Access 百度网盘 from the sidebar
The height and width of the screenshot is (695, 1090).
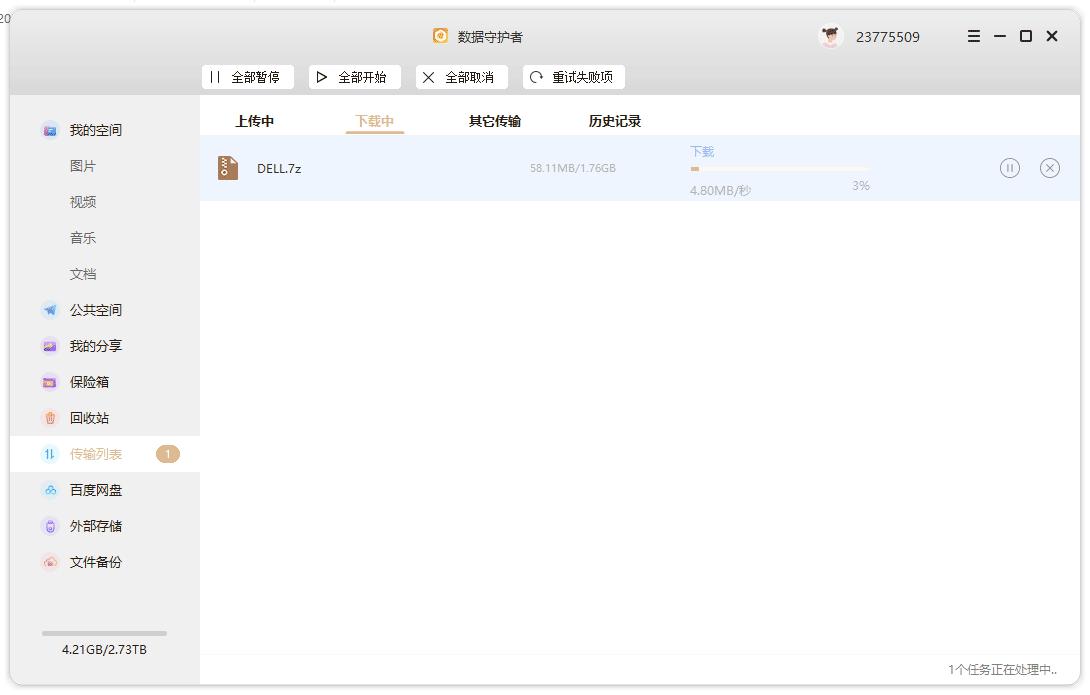point(95,489)
